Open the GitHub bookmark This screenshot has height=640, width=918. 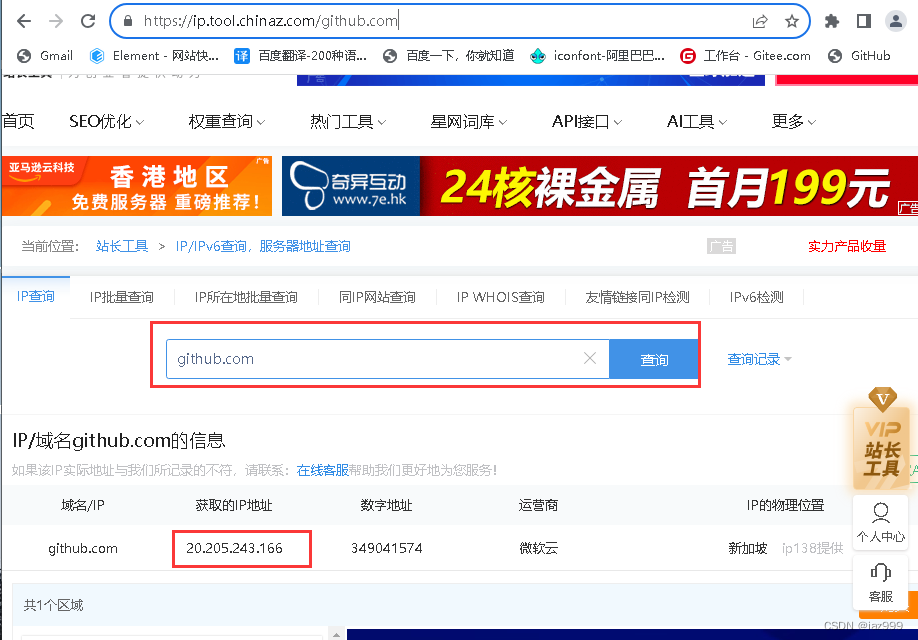point(859,56)
